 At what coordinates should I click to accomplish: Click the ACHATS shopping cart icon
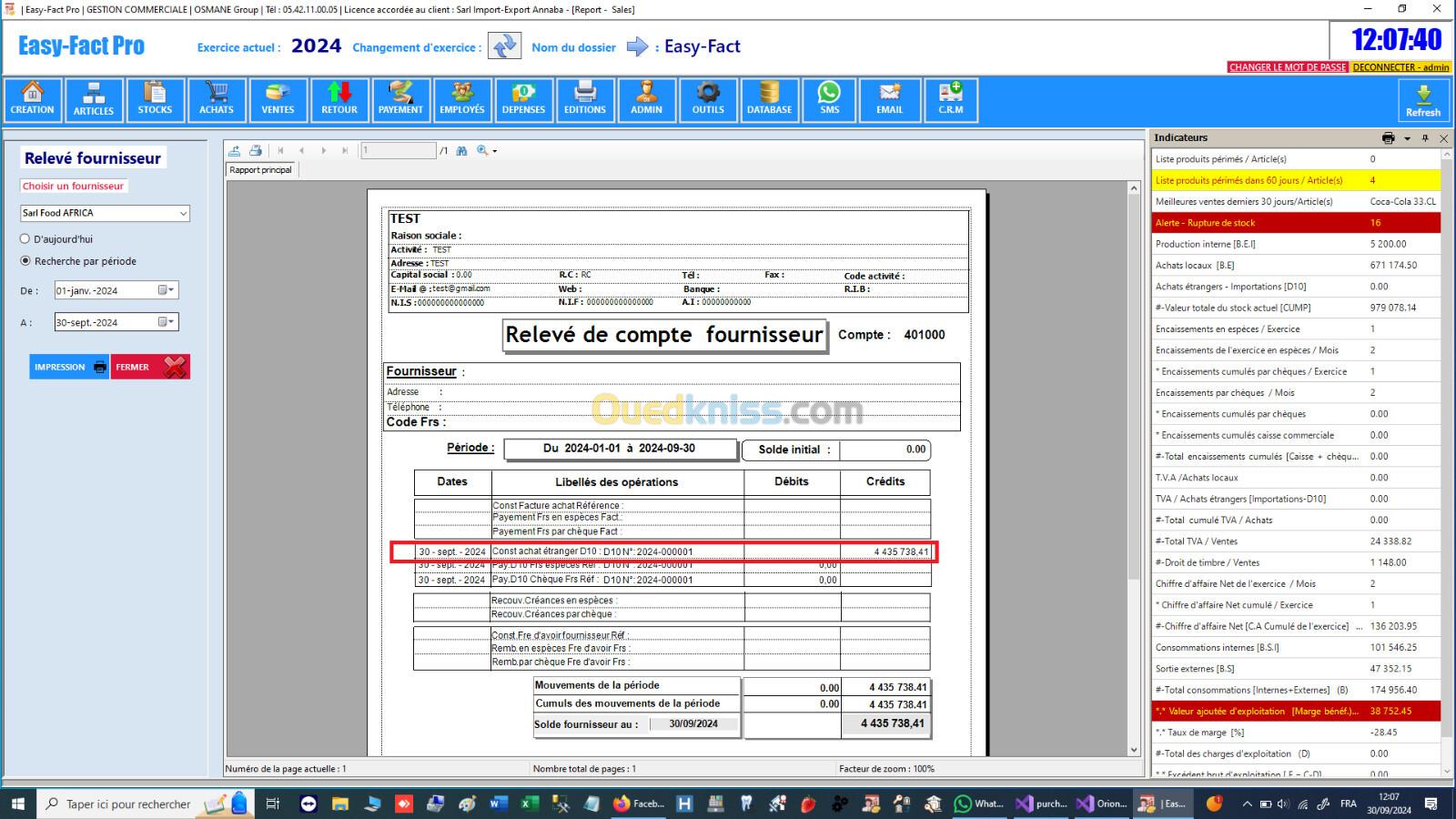pos(217,99)
